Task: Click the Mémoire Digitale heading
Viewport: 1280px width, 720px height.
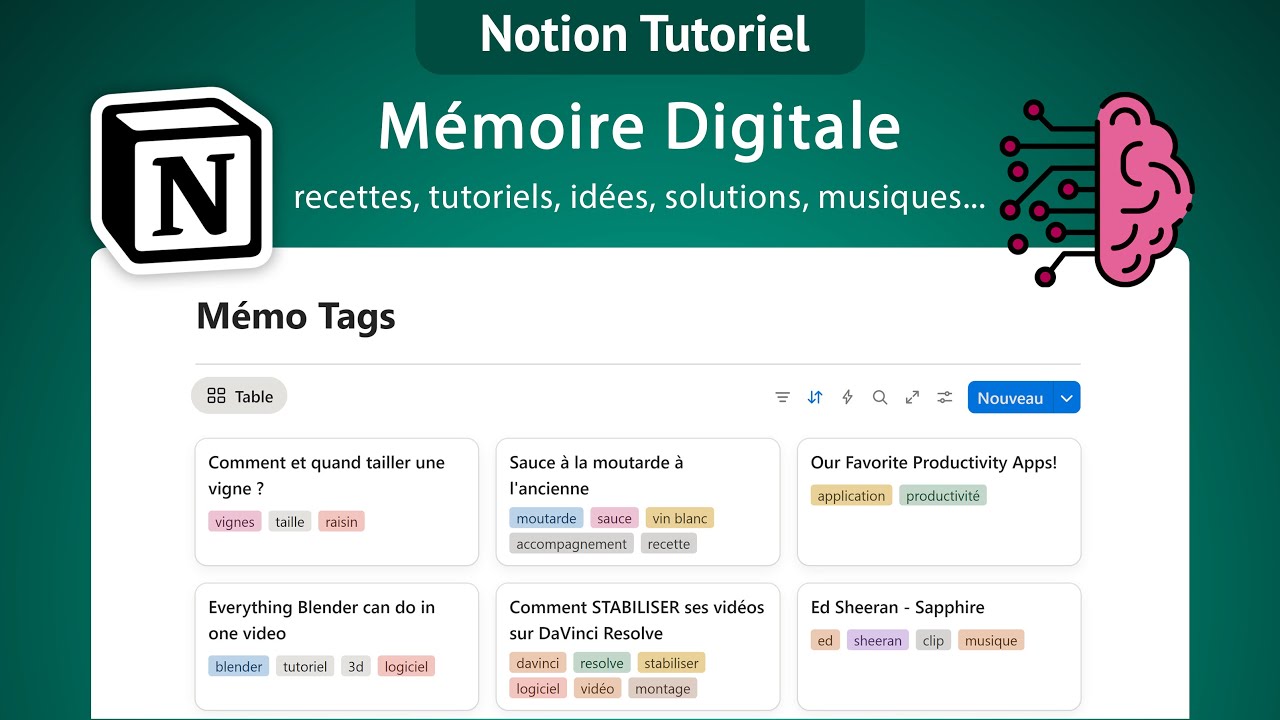Action: point(640,127)
